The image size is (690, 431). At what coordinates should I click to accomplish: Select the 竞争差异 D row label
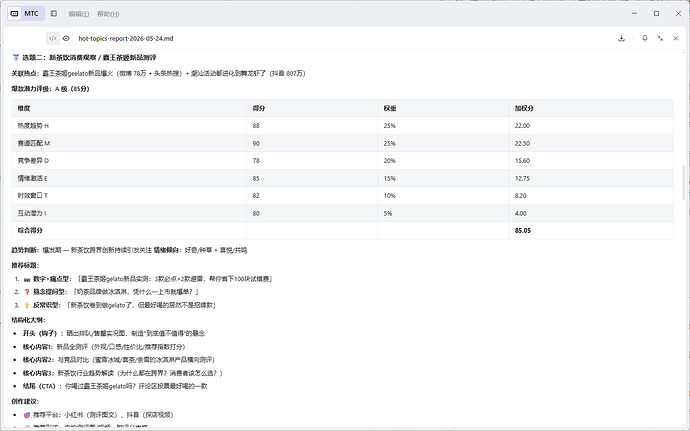point(33,161)
